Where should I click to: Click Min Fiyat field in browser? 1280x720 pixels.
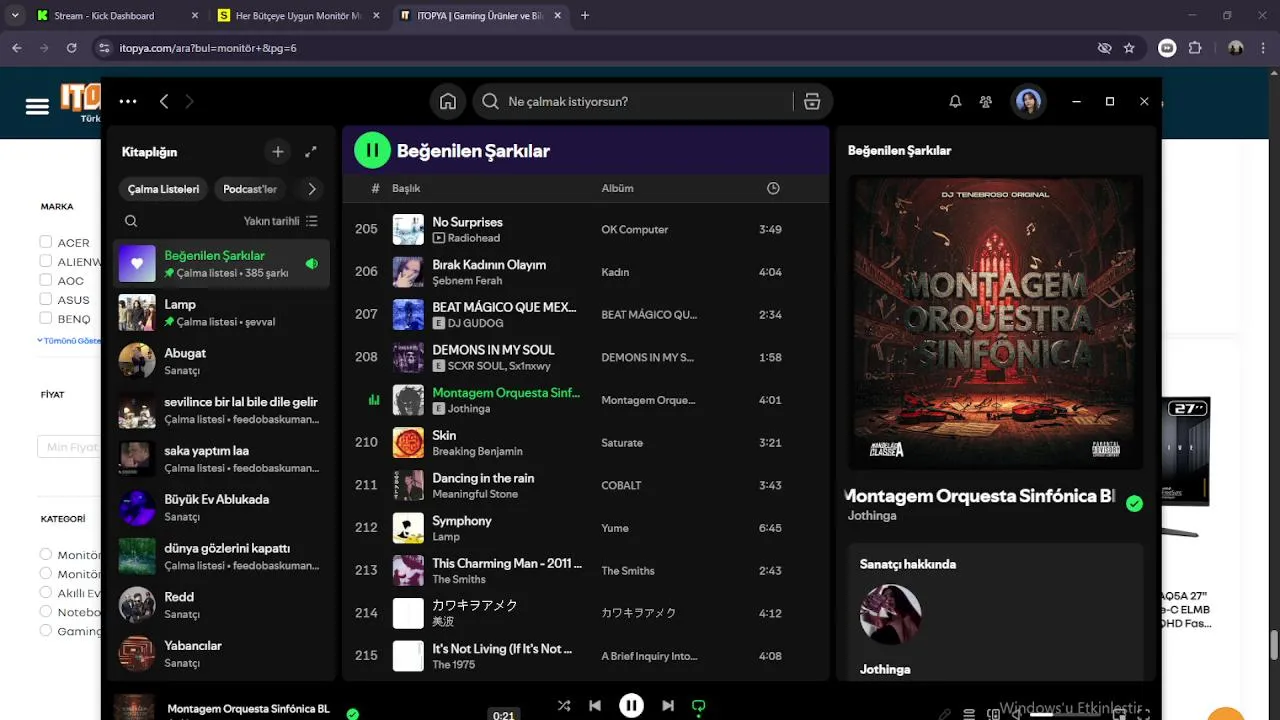pos(69,447)
